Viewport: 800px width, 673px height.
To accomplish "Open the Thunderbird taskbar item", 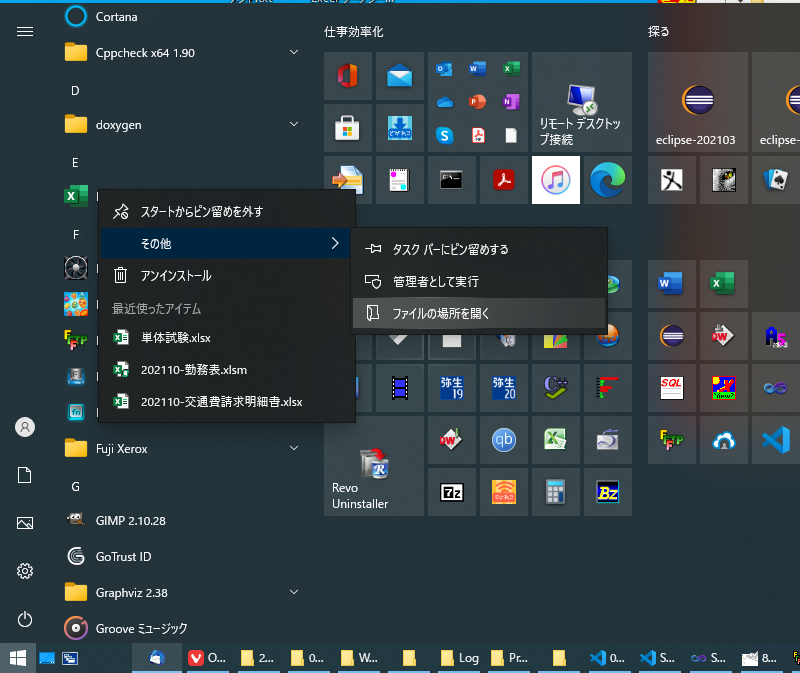I will click(x=157, y=658).
